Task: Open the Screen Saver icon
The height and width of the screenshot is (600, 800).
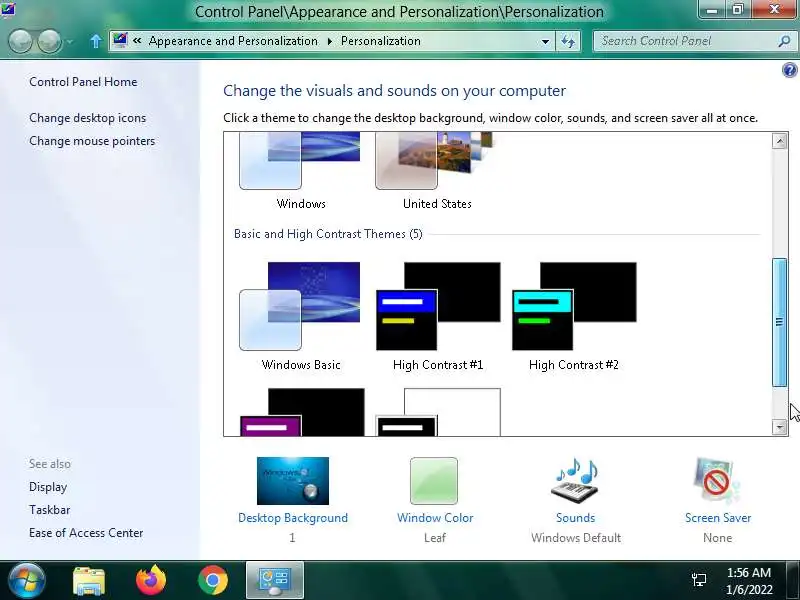Action: 716,481
